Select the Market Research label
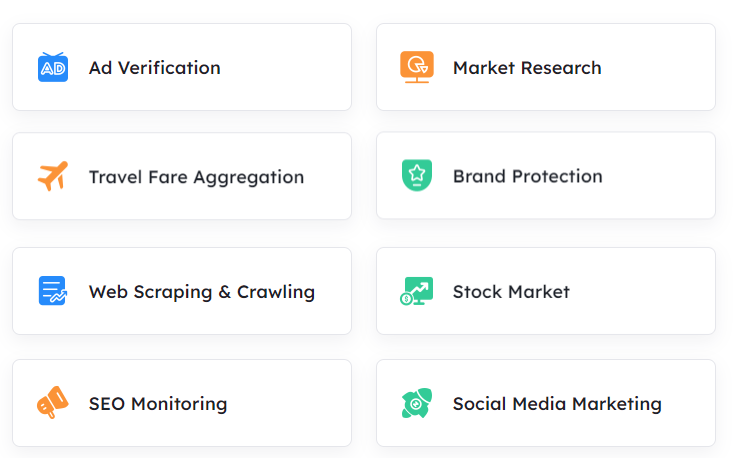 [x=527, y=68]
